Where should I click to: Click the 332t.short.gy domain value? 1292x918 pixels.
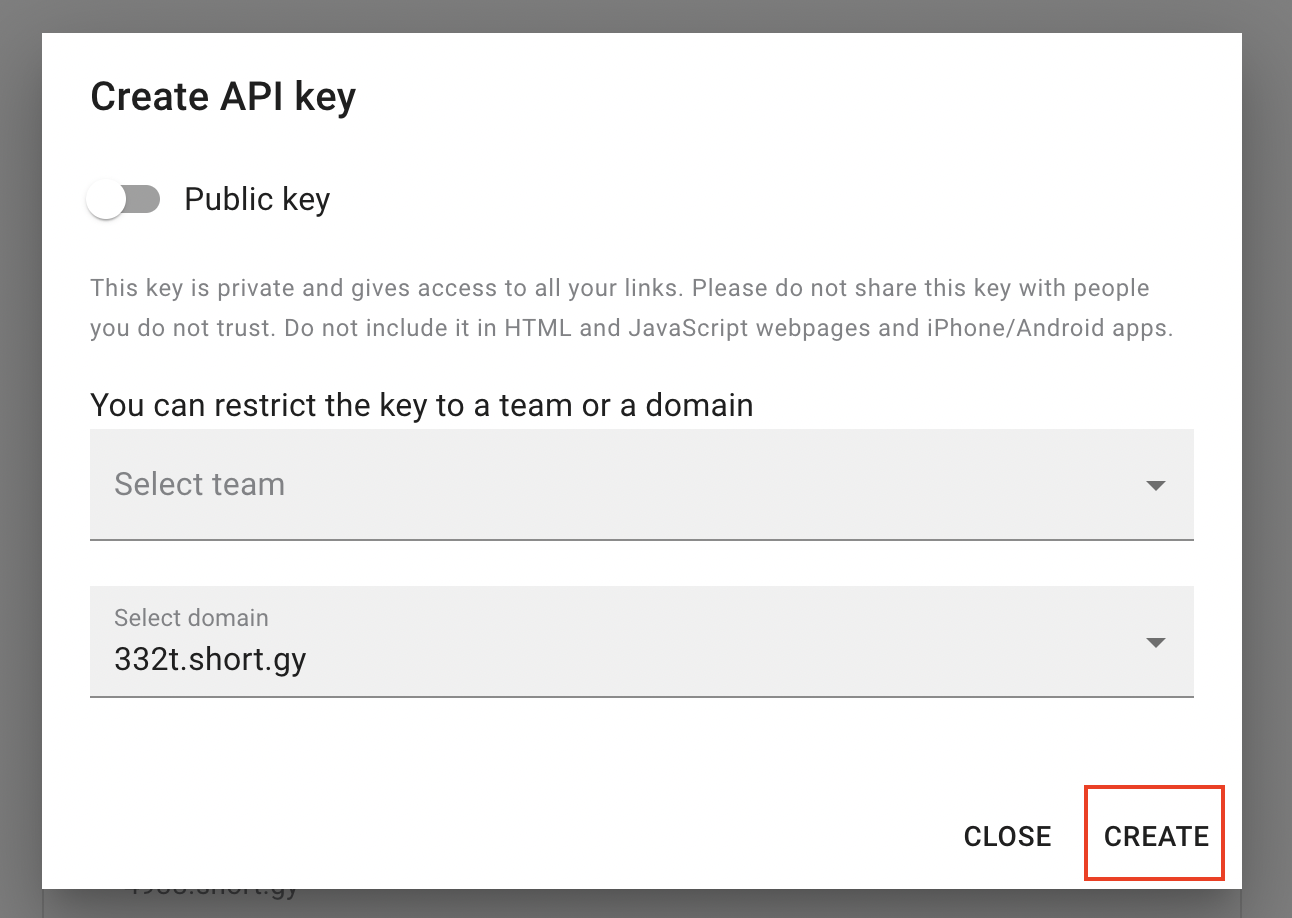pos(210,659)
